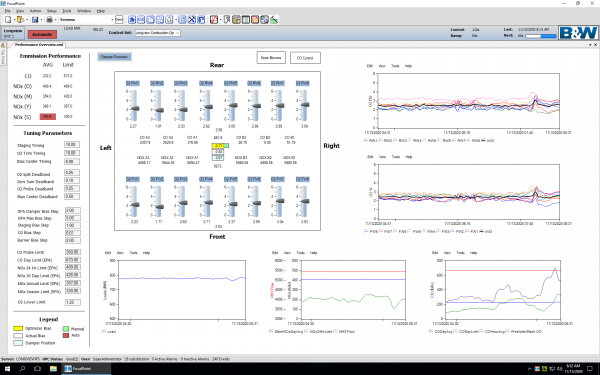Open the Setup menu
Viewport: 600px width, 375px height.
coord(52,11)
